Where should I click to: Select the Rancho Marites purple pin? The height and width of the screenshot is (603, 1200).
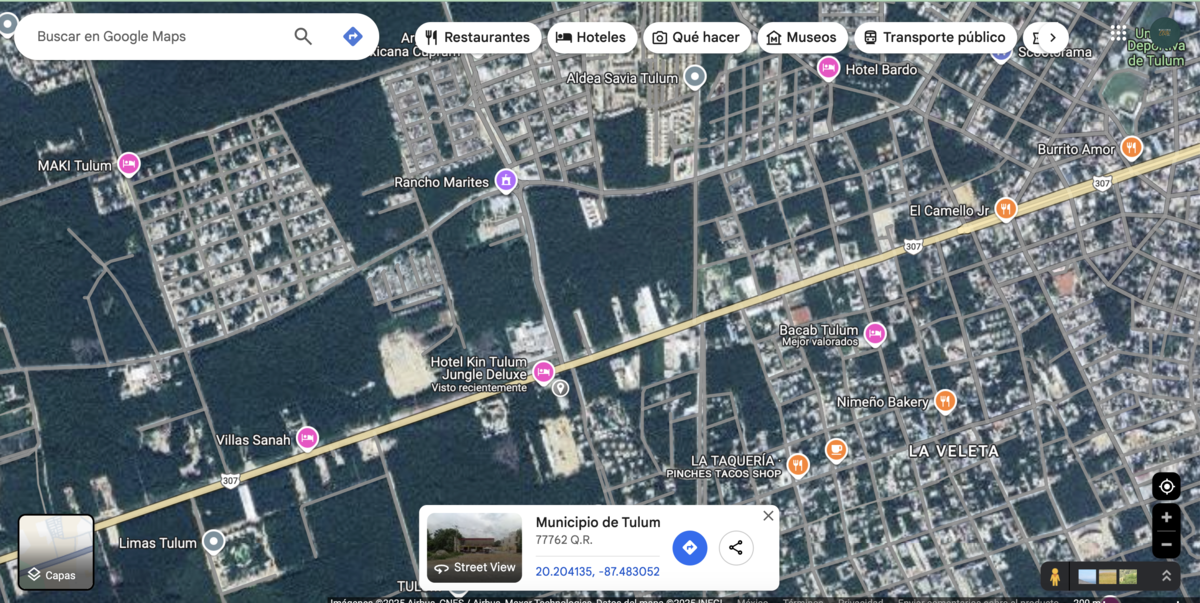[507, 181]
